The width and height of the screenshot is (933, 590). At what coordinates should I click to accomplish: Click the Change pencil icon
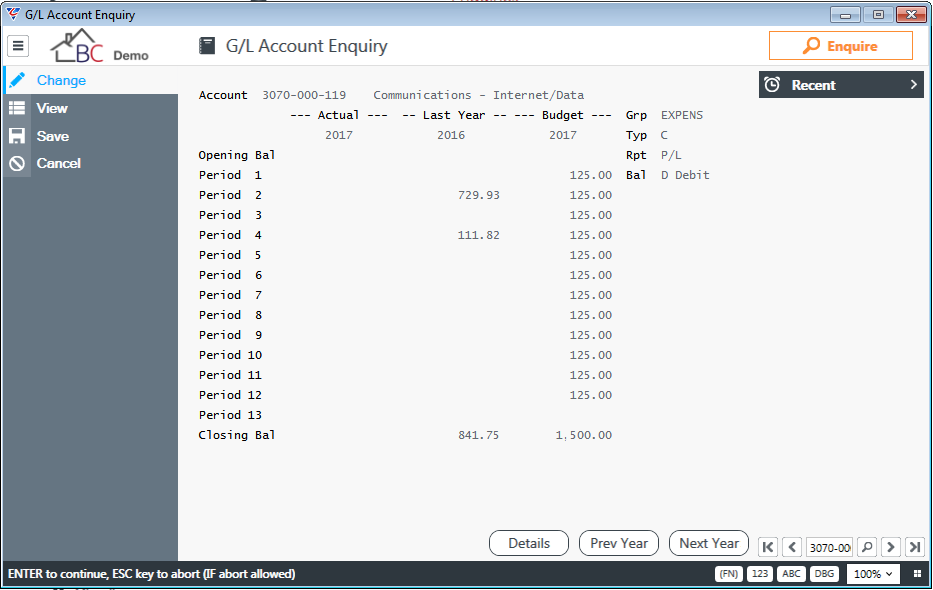point(17,80)
